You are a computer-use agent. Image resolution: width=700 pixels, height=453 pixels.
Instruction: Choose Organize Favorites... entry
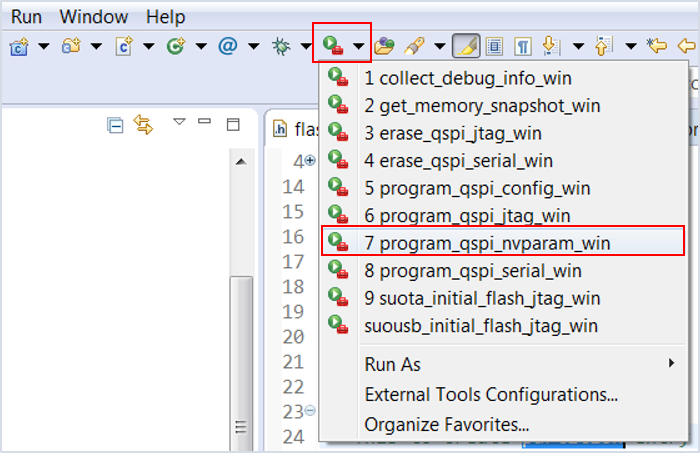pyautogui.click(x=447, y=424)
